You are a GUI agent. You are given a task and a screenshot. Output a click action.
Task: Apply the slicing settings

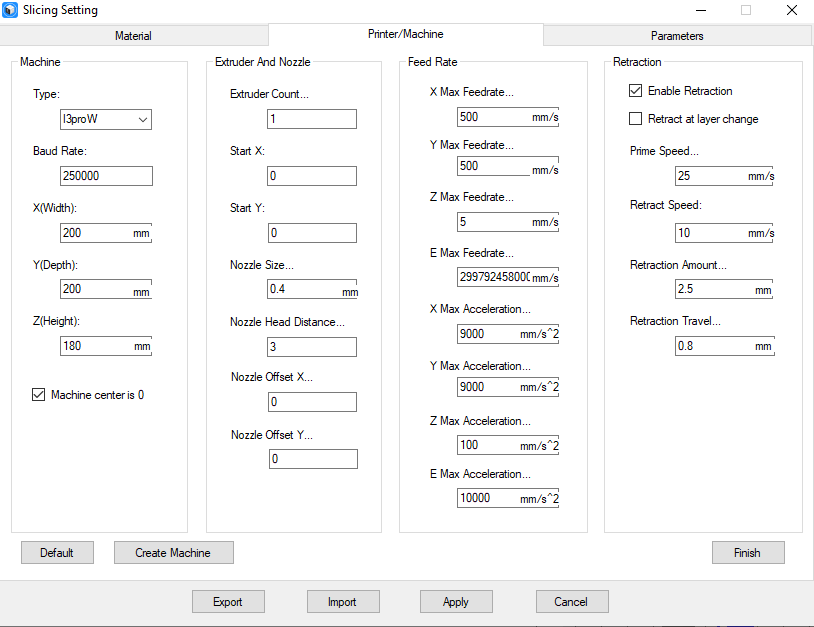[456, 602]
